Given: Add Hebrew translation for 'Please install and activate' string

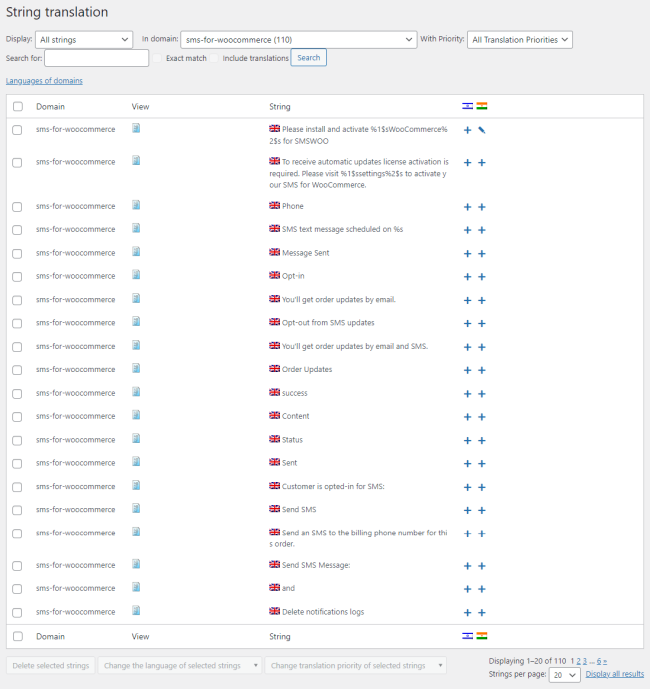Looking at the screenshot, I should (468, 130).
